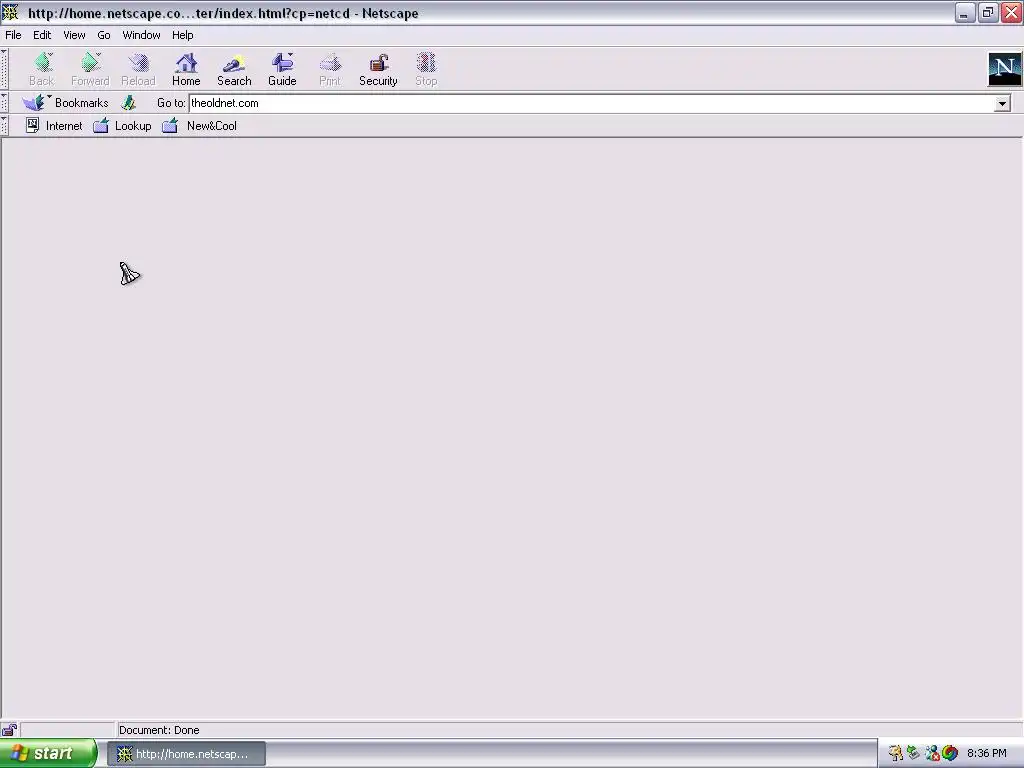Open the Go menu
This screenshot has width=1024, height=768.
tap(104, 35)
